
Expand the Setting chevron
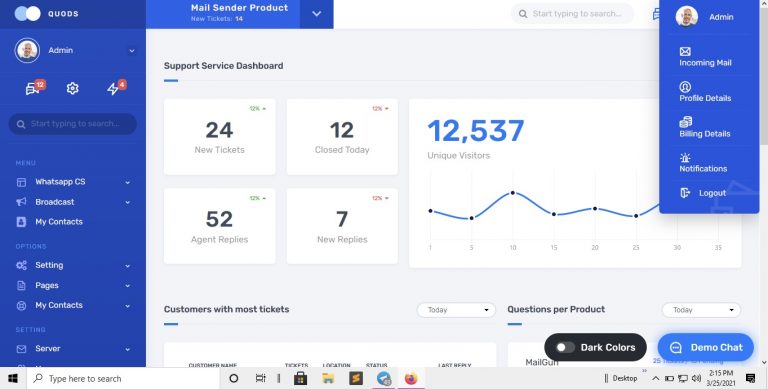pyautogui.click(x=127, y=266)
